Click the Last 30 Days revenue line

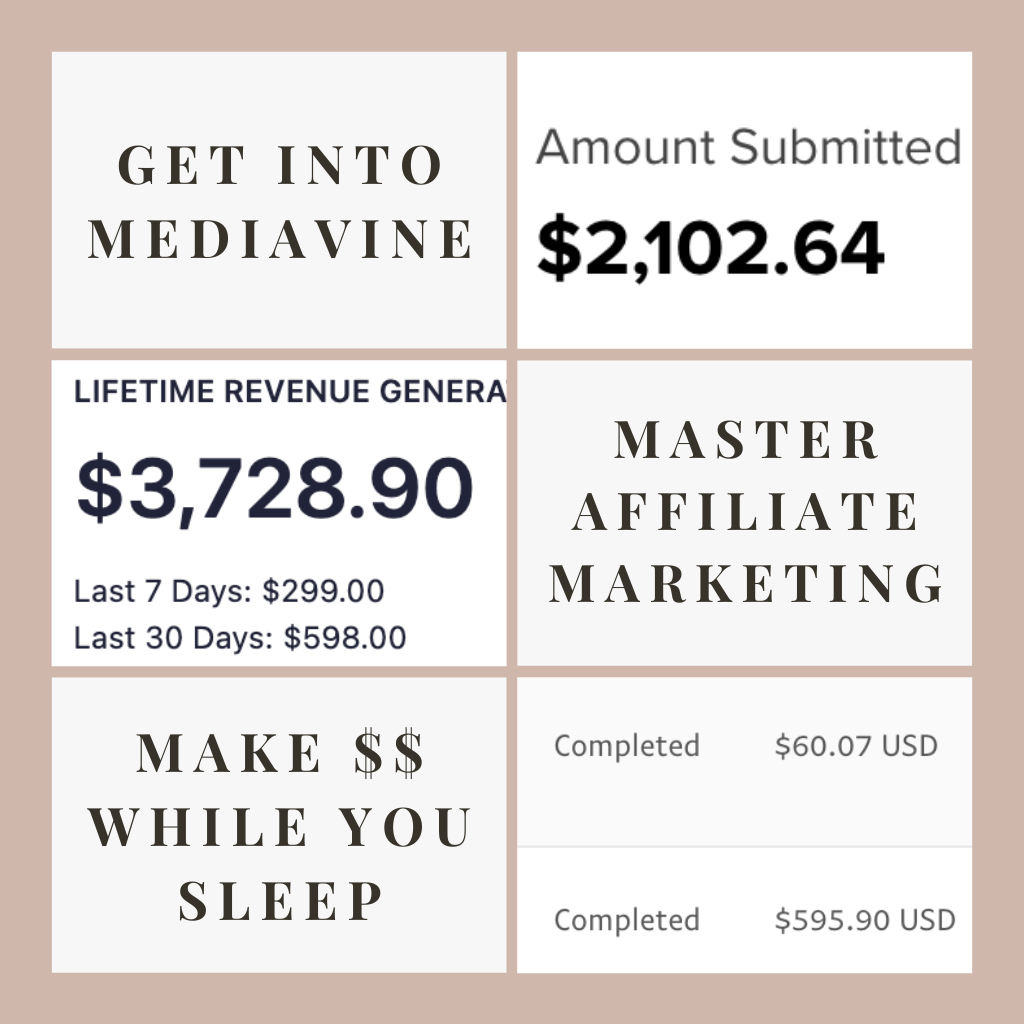tap(240, 637)
